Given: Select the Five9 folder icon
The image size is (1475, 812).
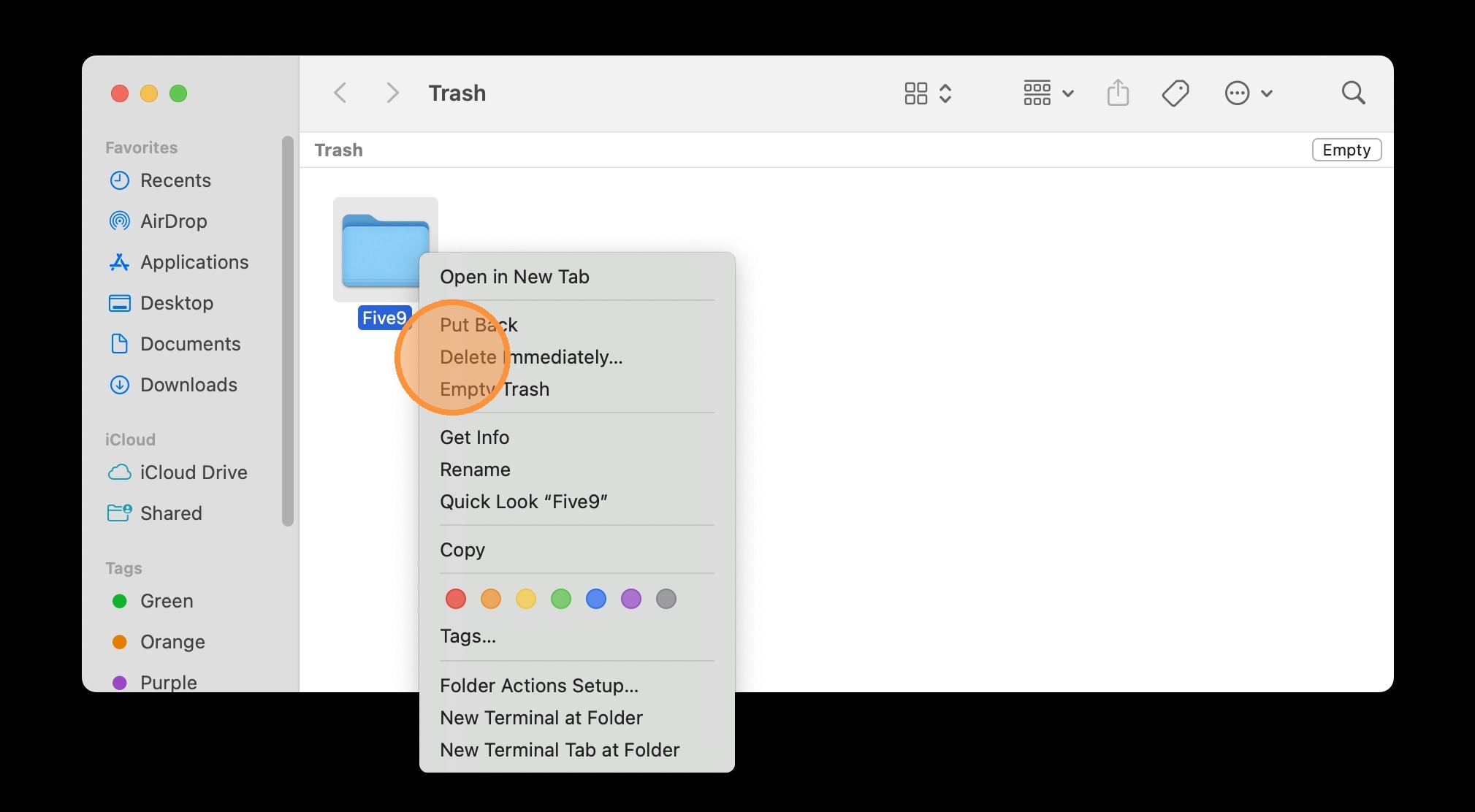Looking at the screenshot, I should pos(386,250).
